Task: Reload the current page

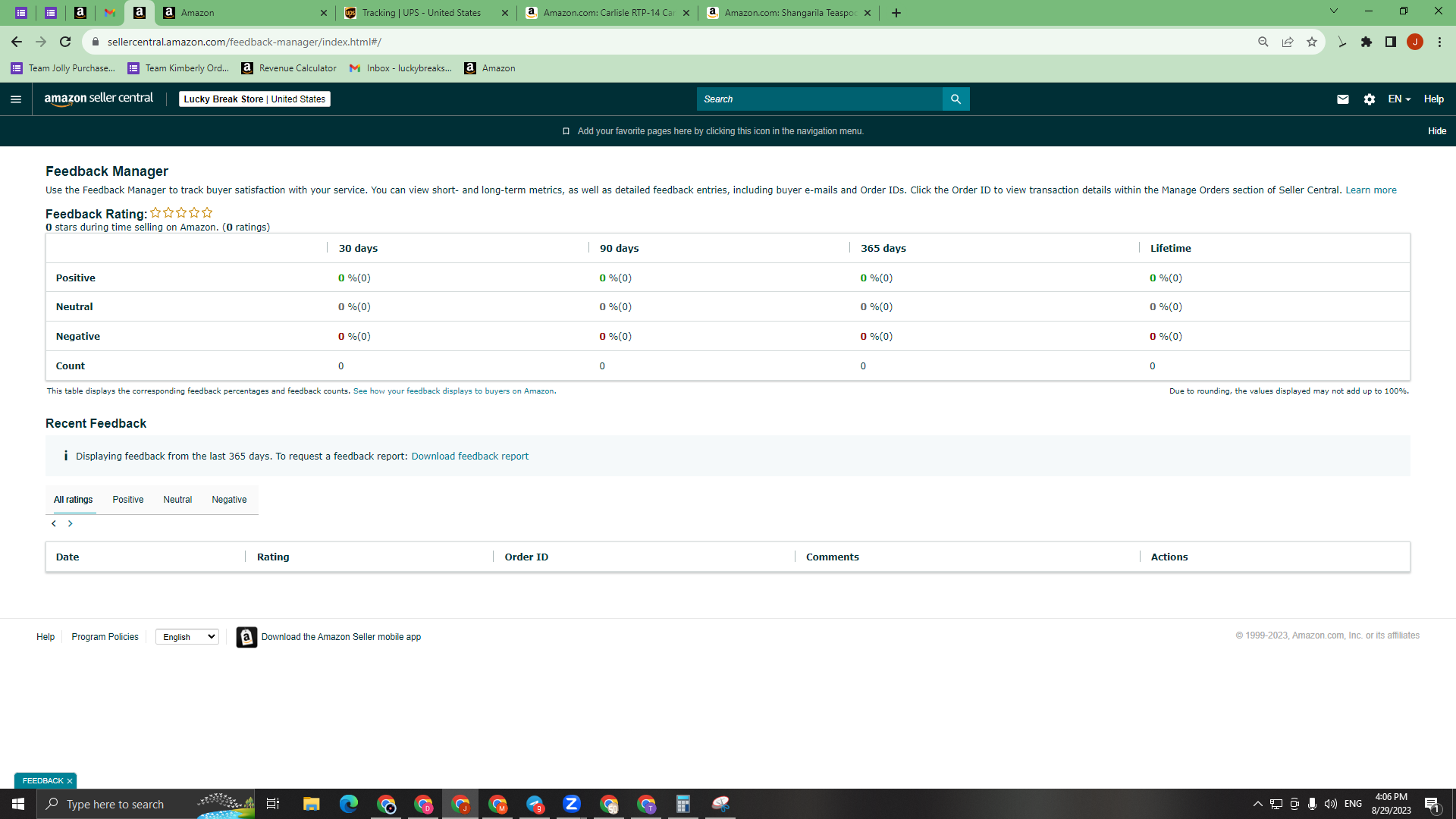Action: coord(65,42)
